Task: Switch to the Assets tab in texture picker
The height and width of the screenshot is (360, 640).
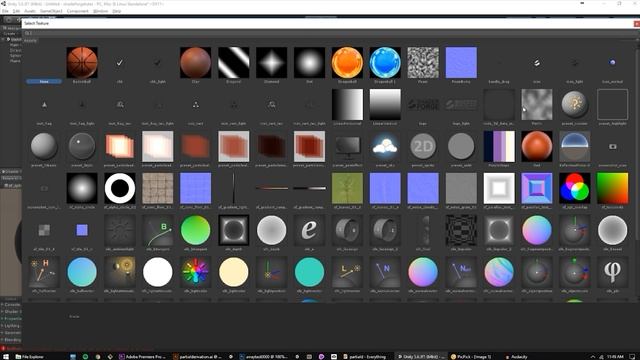Action: click(x=30, y=40)
